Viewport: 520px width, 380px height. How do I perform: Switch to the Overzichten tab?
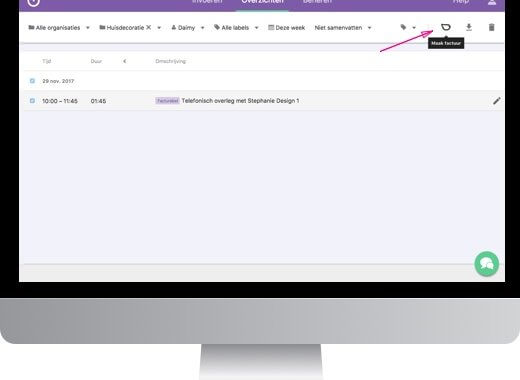click(x=262, y=2)
